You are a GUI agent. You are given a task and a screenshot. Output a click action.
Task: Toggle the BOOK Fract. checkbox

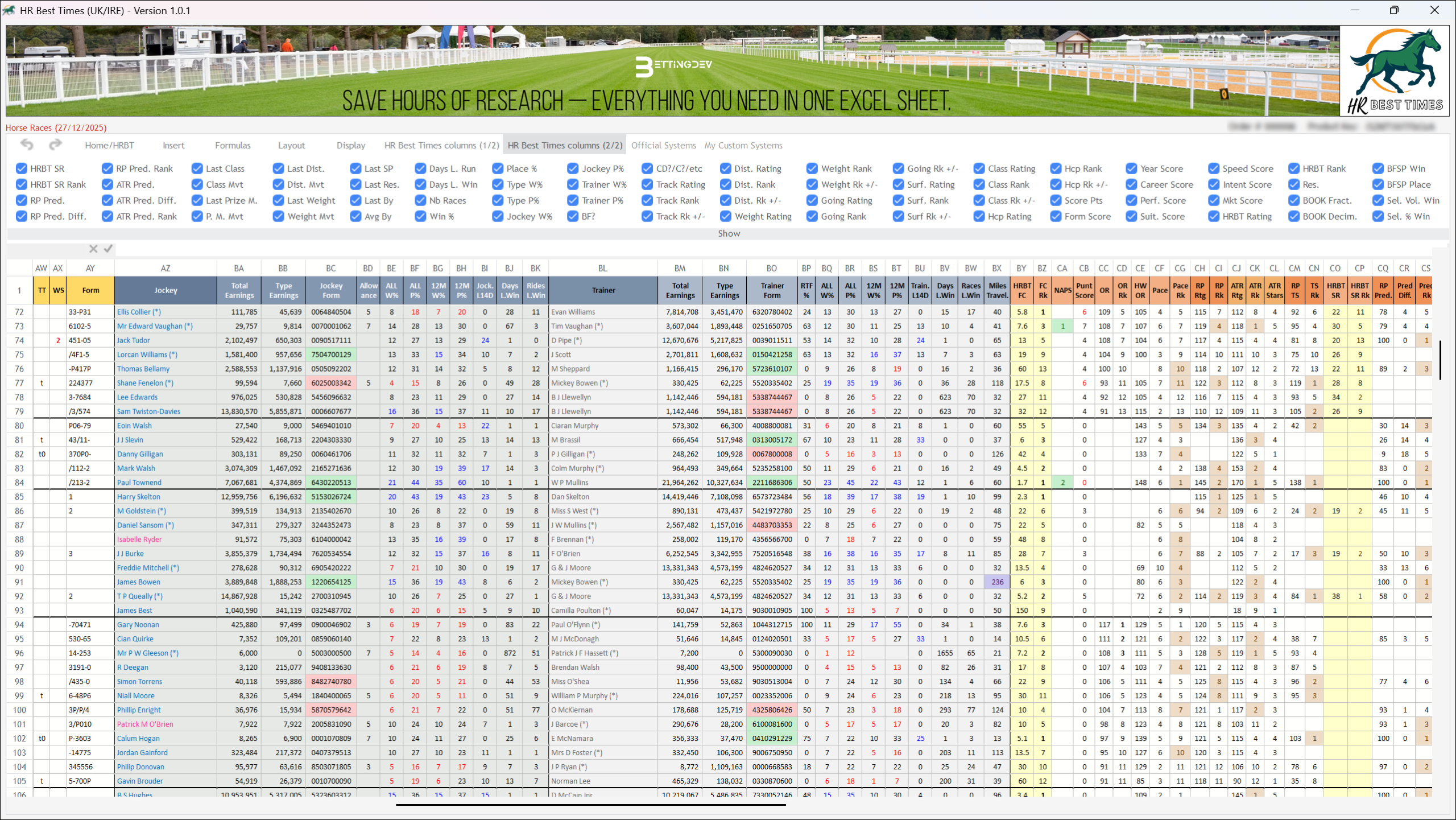[x=1294, y=200]
